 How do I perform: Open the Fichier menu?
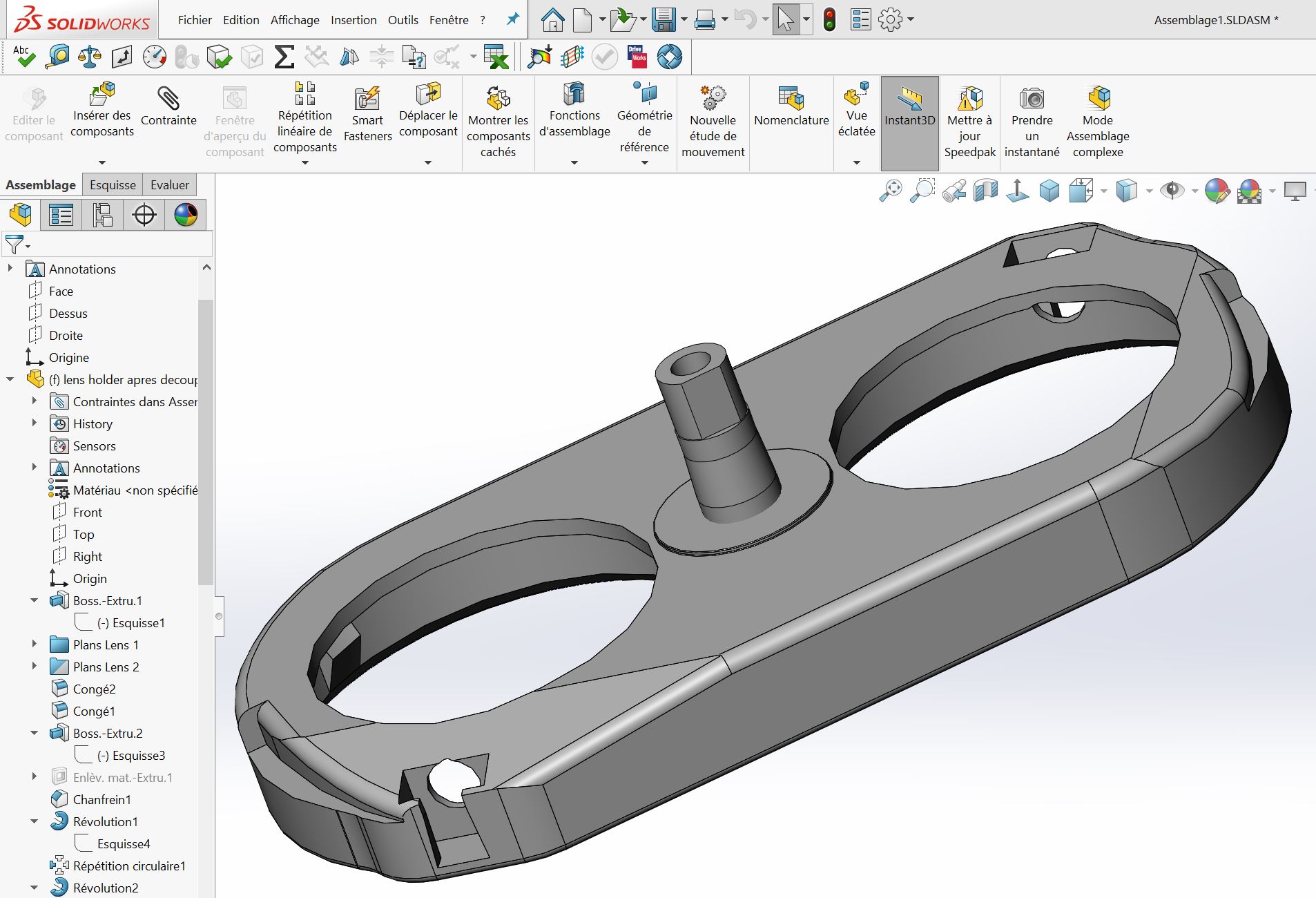coord(195,20)
